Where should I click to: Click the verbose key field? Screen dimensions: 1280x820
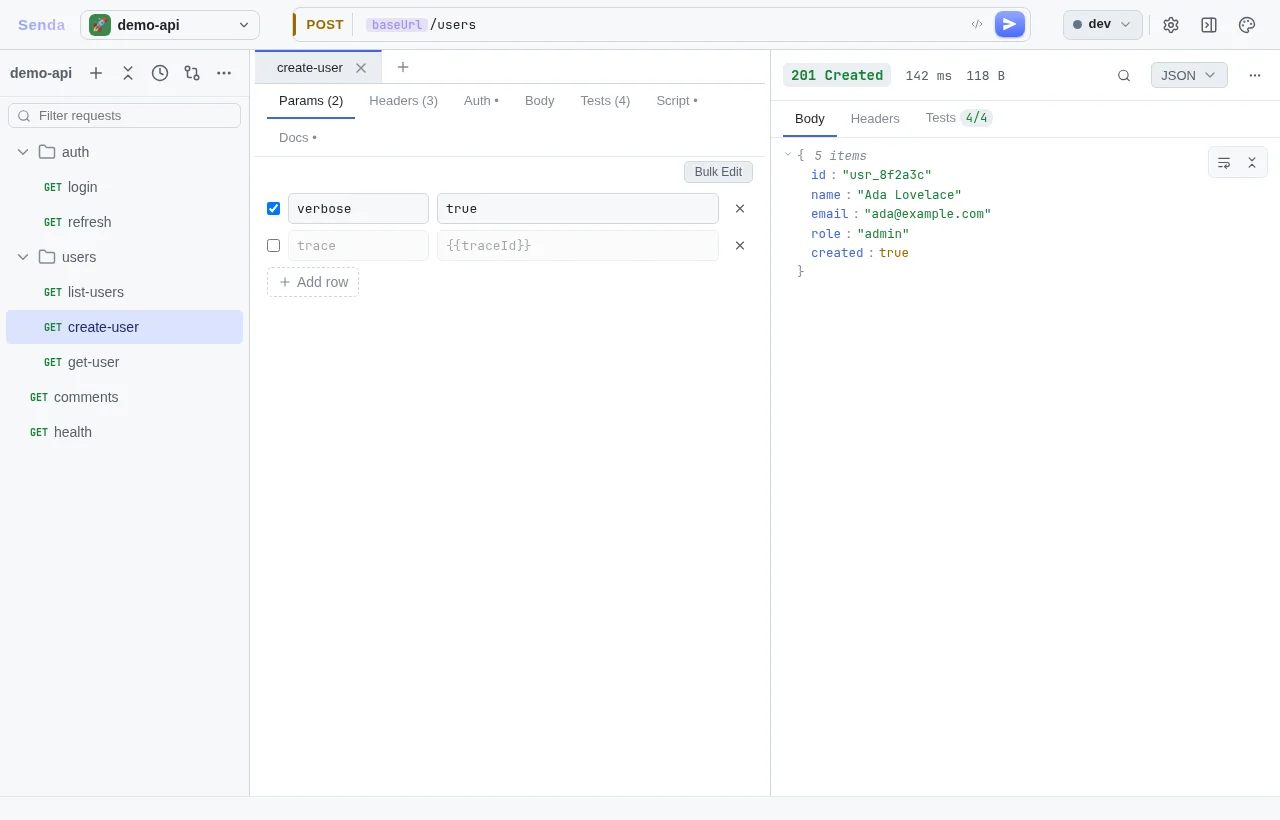(358, 208)
